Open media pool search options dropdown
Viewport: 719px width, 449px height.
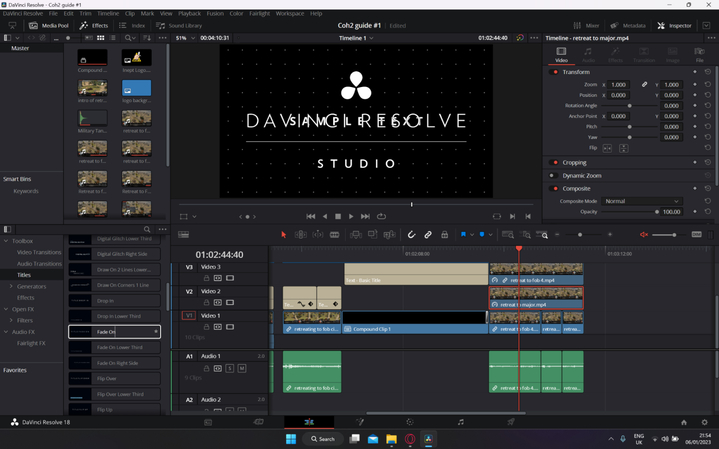coord(130,38)
